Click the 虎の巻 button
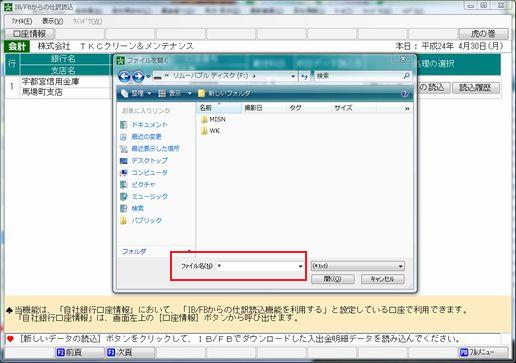The height and width of the screenshot is (363, 516). pos(483,34)
